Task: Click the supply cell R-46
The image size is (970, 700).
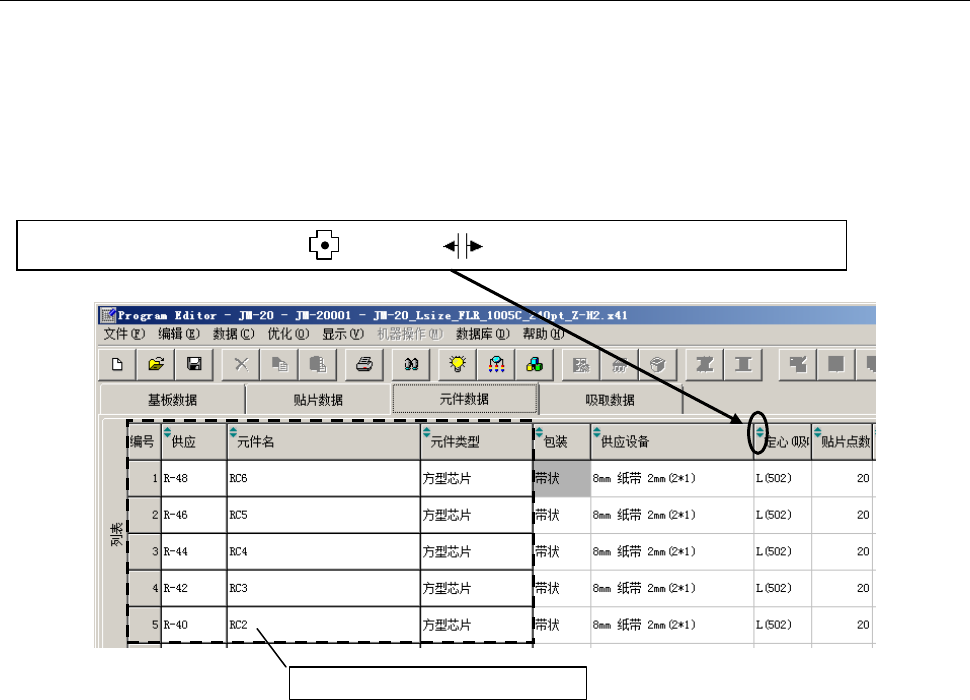Action: click(194, 514)
